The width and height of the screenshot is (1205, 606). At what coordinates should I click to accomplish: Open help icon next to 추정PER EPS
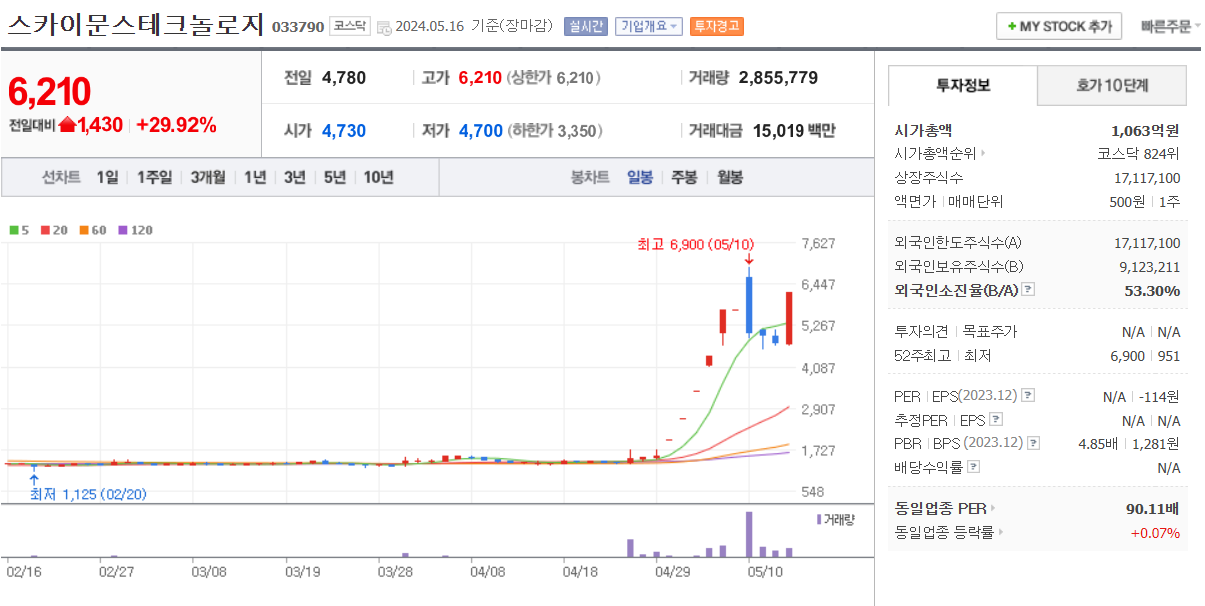click(x=995, y=420)
